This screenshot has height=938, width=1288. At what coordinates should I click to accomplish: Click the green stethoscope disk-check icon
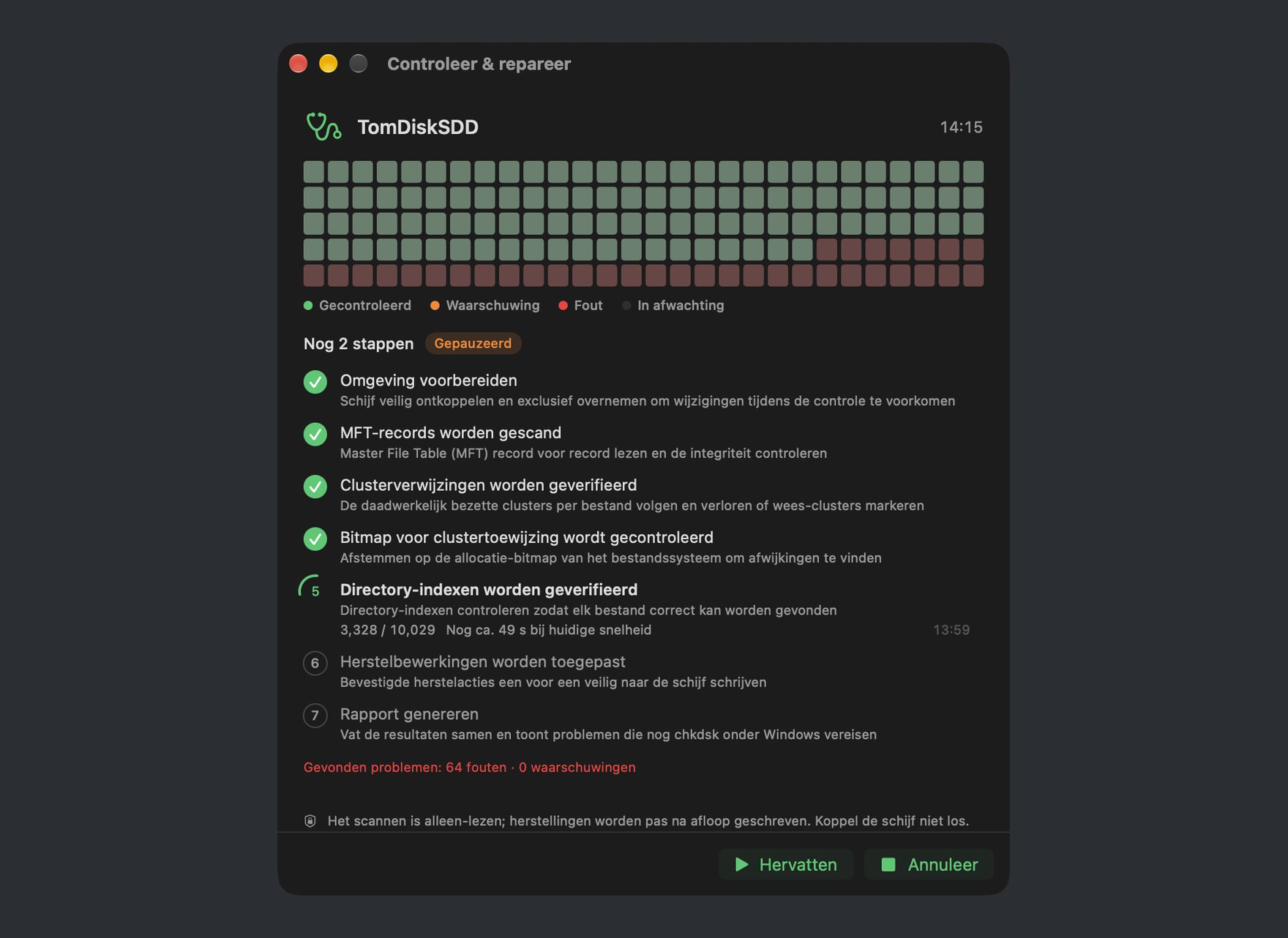(x=323, y=127)
